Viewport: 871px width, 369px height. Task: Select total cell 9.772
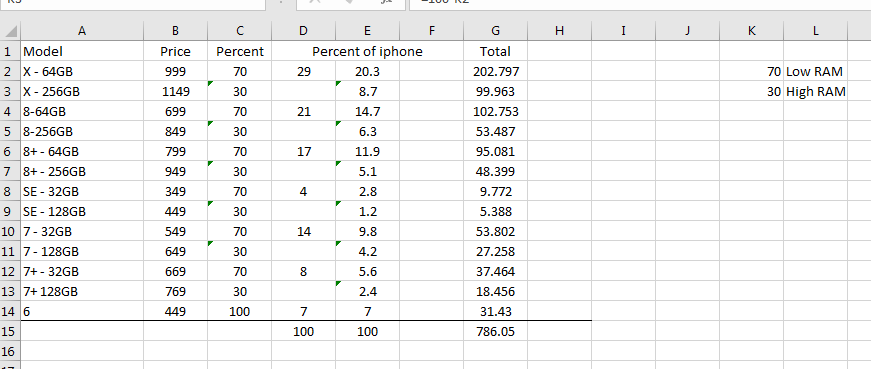(495, 192)
